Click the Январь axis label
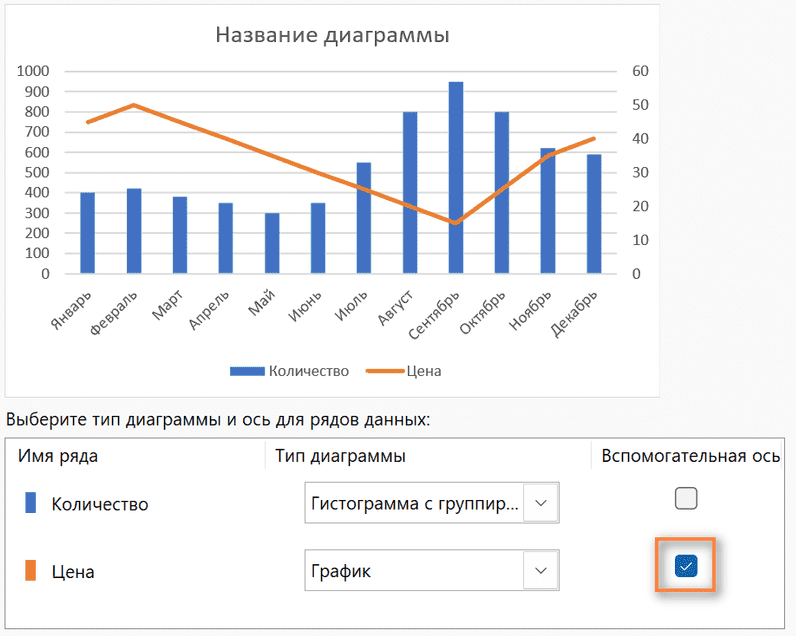 tap(72, 311)
